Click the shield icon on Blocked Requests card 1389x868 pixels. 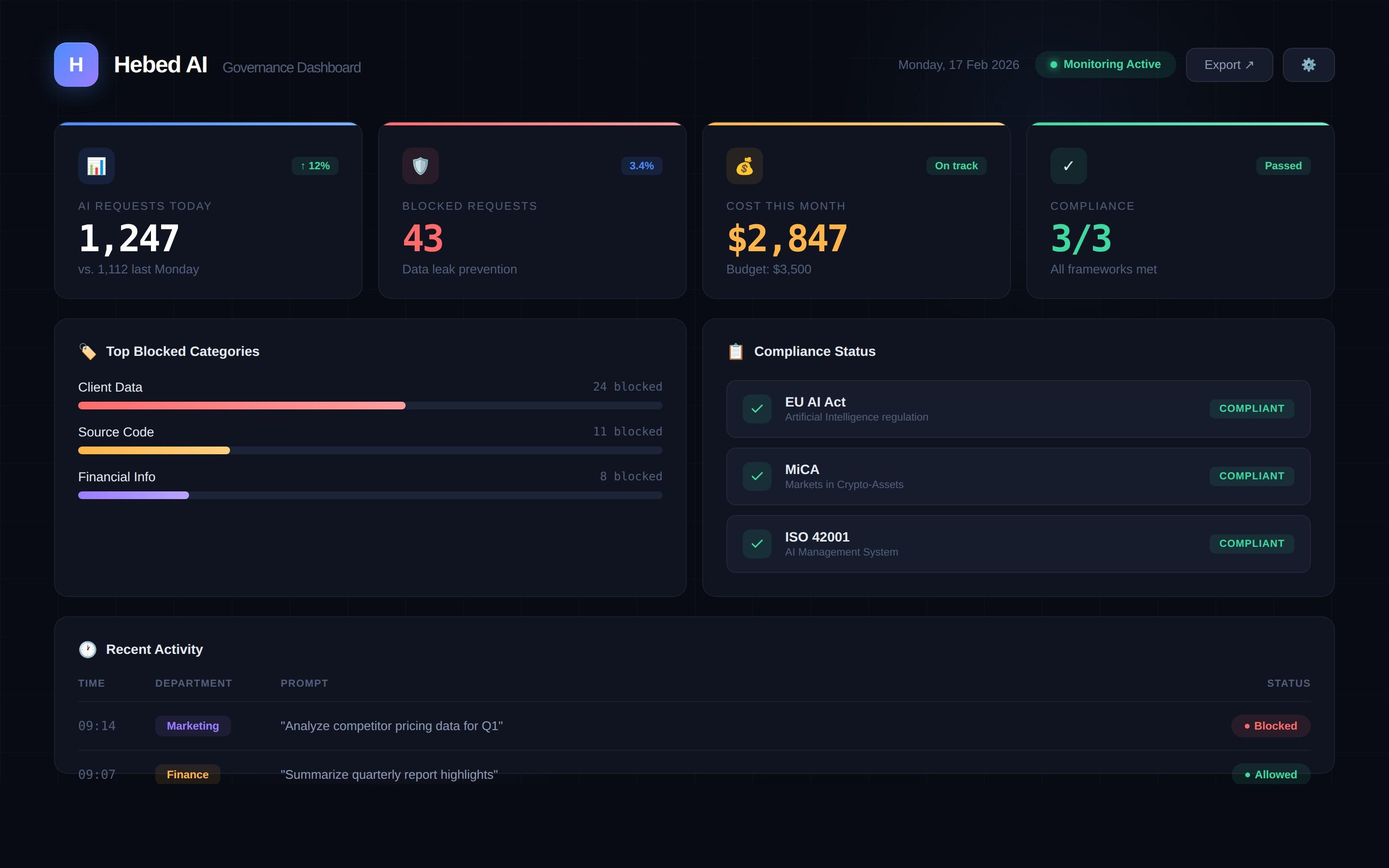pyautogui.click(x=420, y=166)
